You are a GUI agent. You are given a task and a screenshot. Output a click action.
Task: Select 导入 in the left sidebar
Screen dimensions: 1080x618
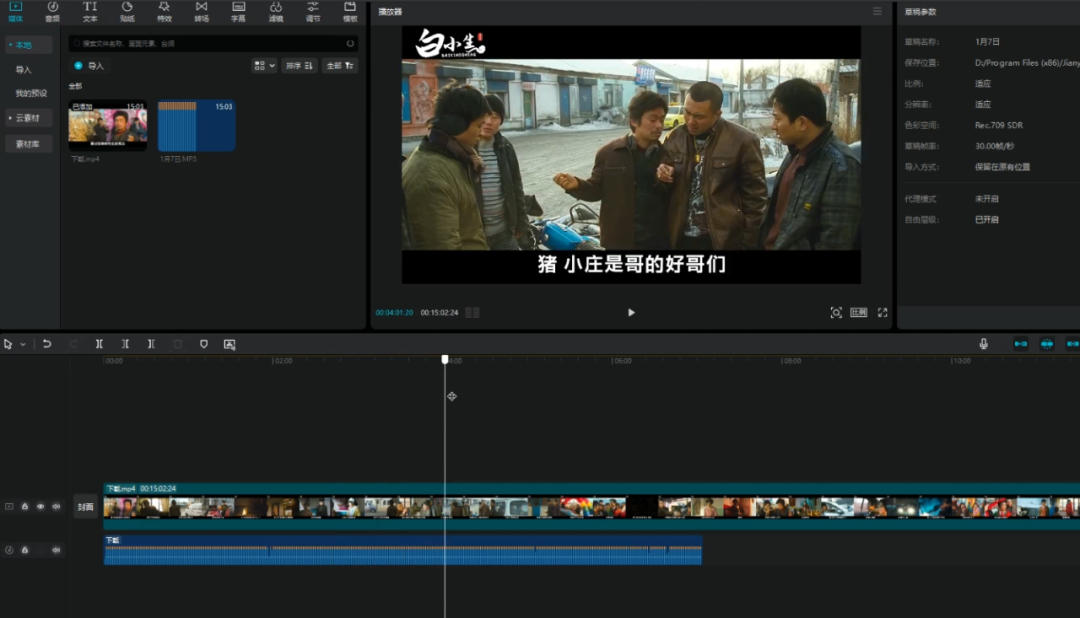pos(23,70)
